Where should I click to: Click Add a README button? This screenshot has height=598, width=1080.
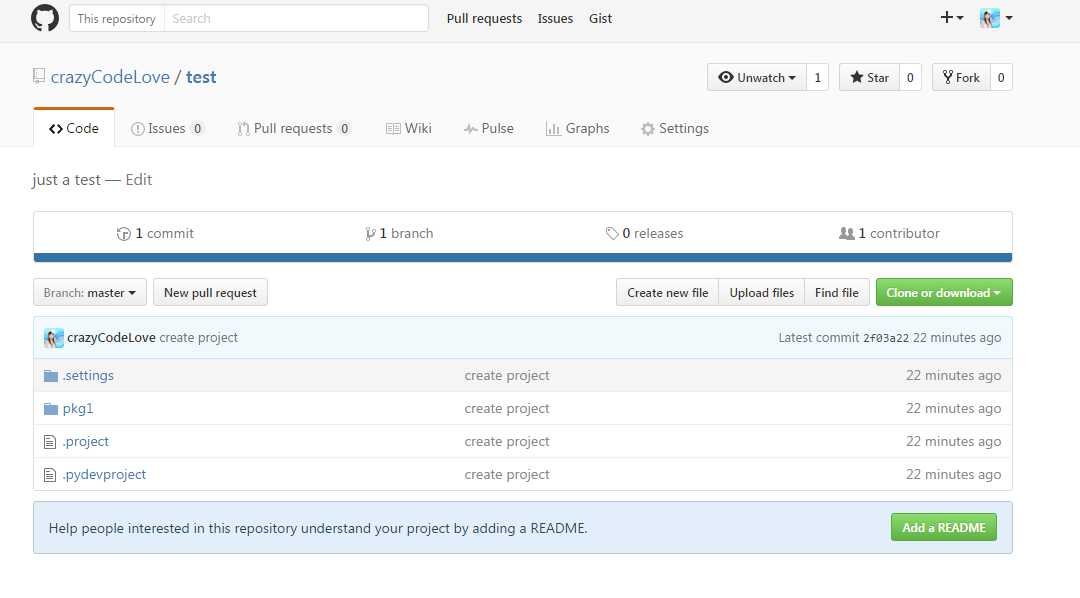pos(944,528)
